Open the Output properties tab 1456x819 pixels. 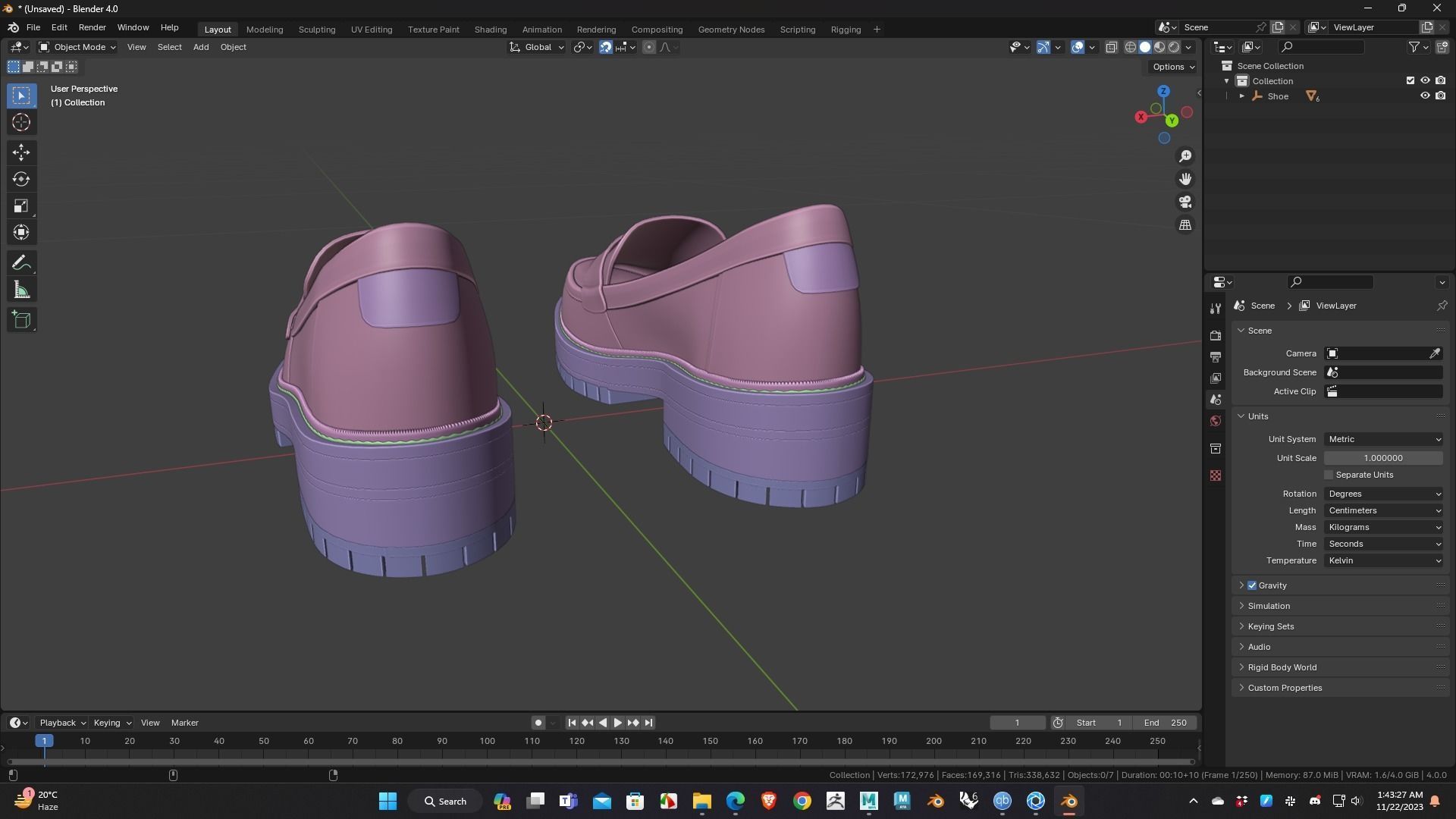tap(1216, 356)
